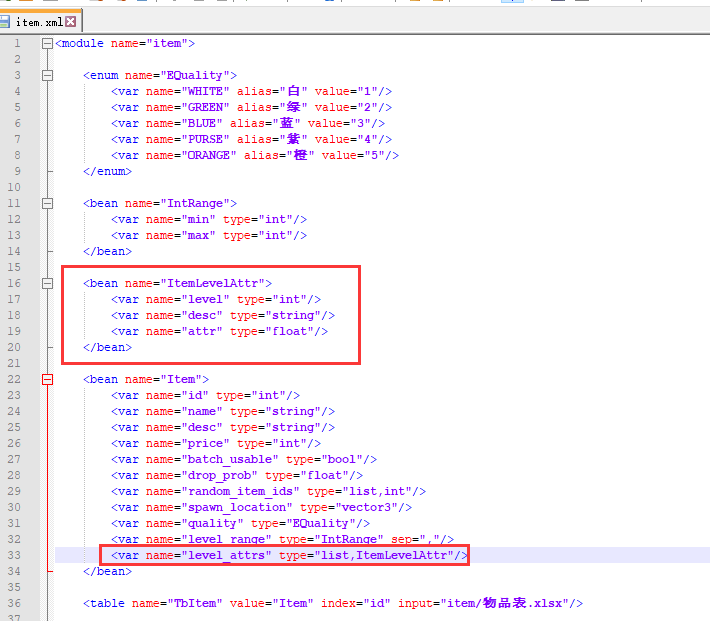
Task: Place cursor in the TbItem table tag
Action: coord(108,603)
